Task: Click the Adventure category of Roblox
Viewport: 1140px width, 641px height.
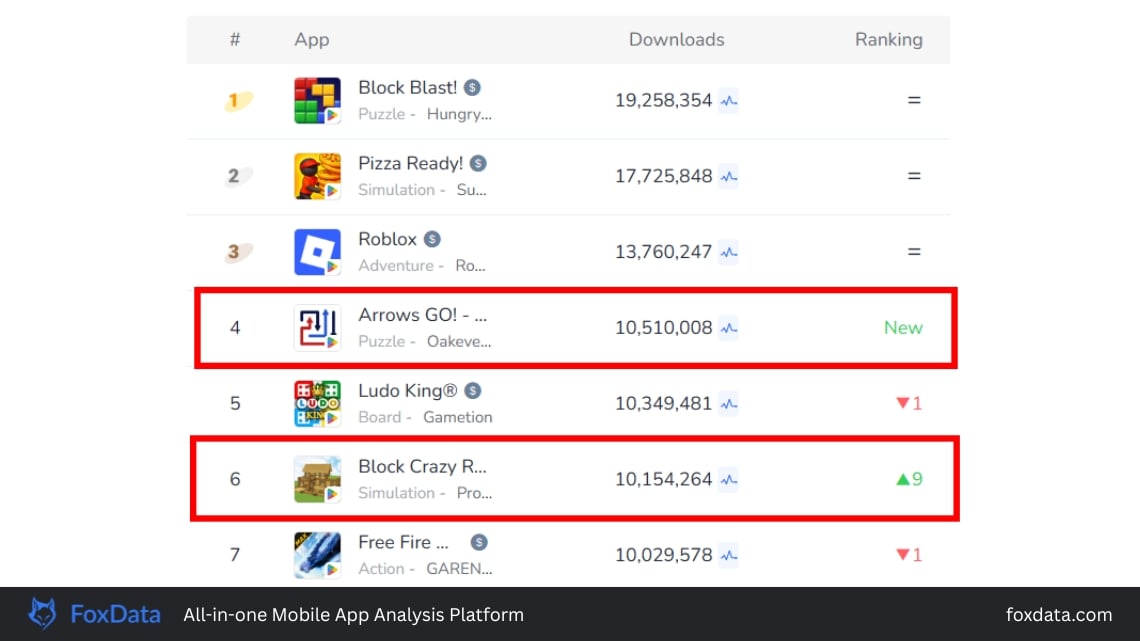Action: coord(396,266)
